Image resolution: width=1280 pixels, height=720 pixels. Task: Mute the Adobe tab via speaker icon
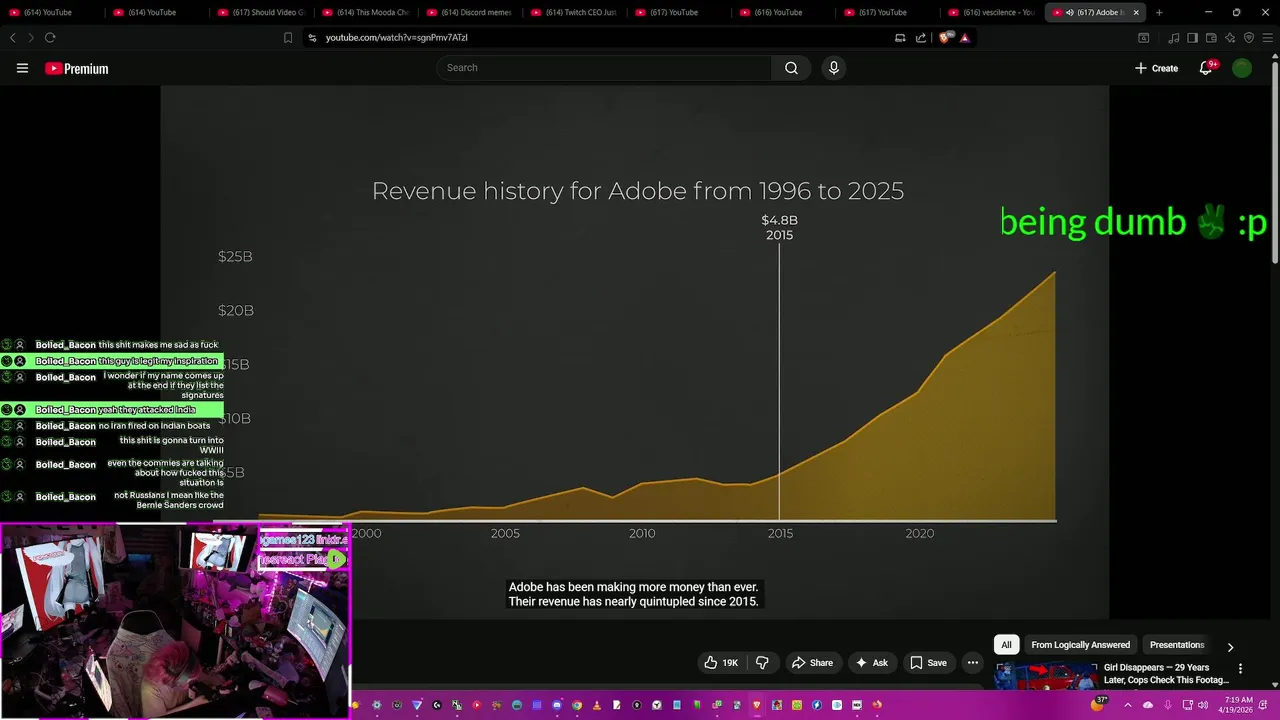click(x=1070, y=12)
